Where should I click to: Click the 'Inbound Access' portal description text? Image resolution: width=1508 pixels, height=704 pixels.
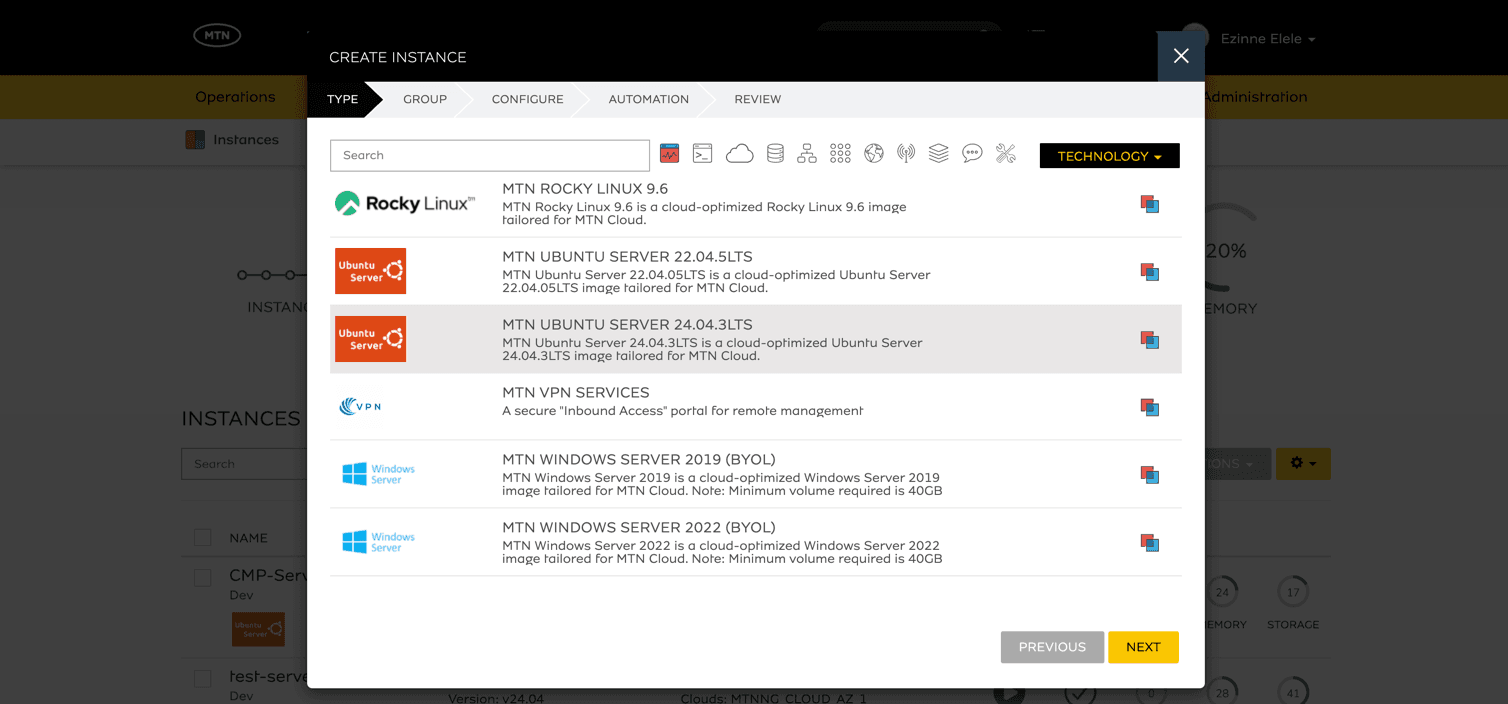point(682,411)
